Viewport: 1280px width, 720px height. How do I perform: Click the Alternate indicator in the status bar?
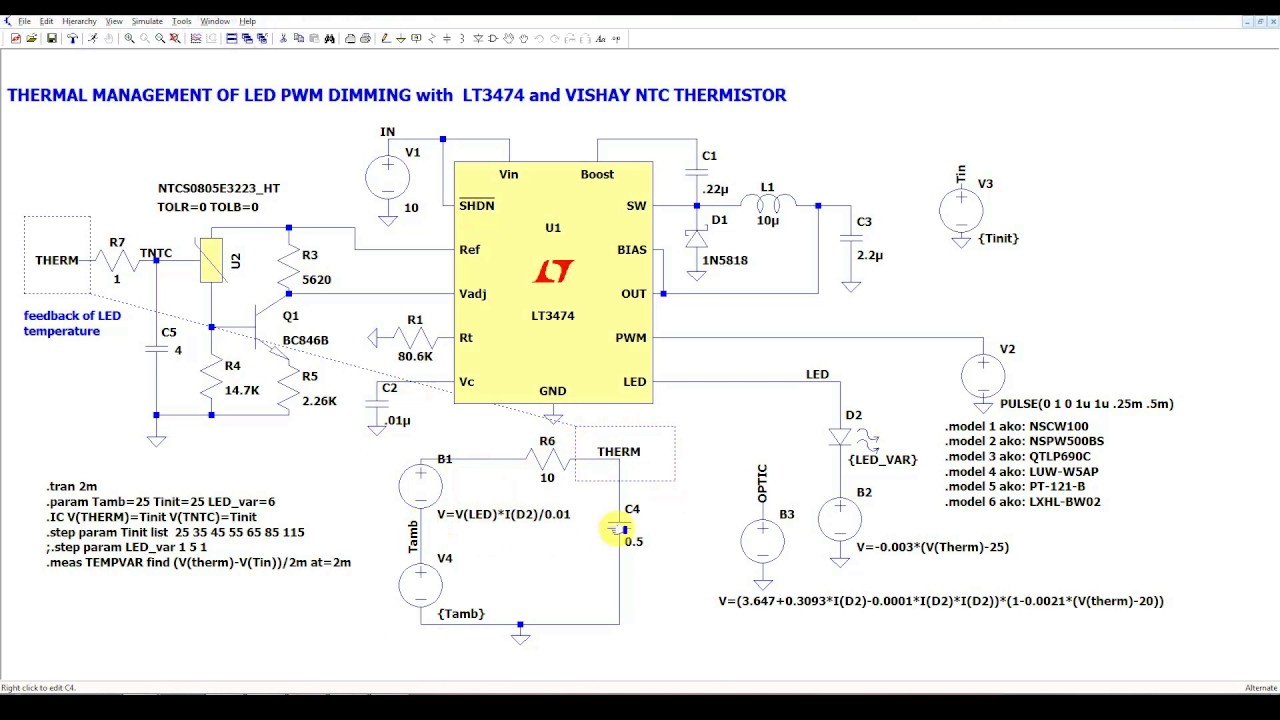[x=1260, y=687]
